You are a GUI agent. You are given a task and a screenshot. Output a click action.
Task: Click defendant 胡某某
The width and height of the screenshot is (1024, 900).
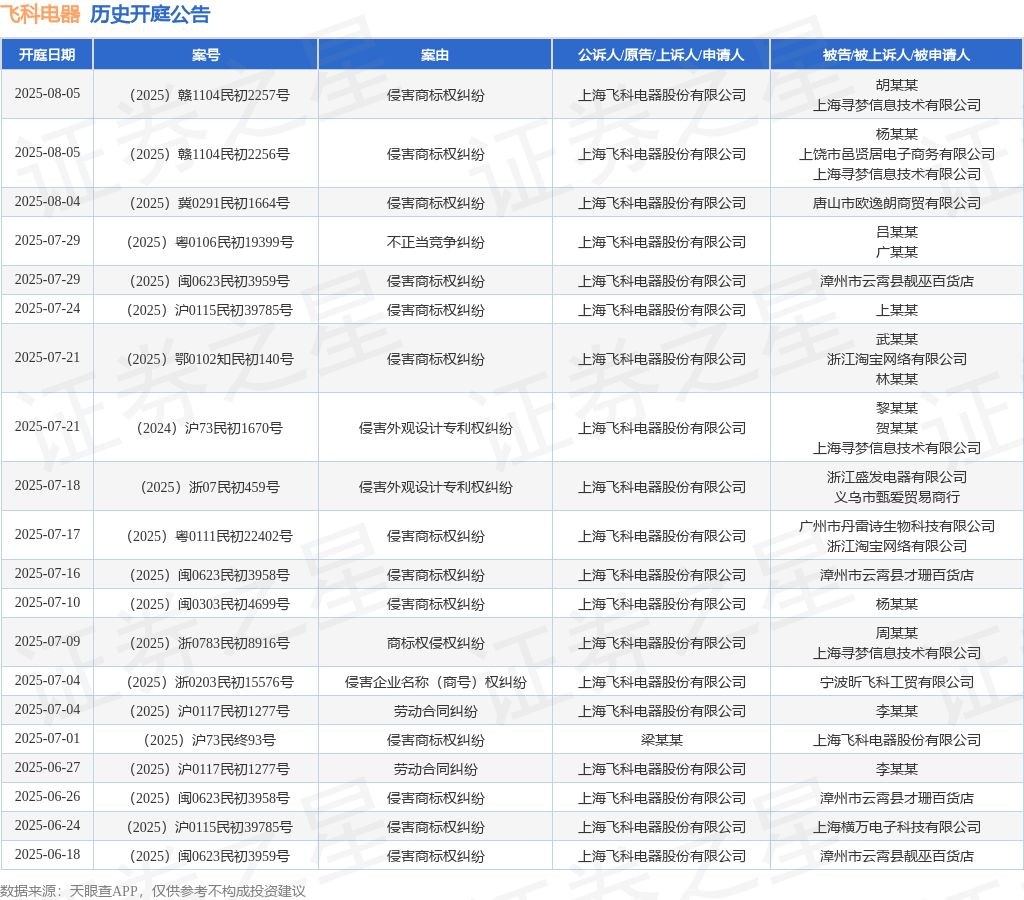click(x=897, y=85)
